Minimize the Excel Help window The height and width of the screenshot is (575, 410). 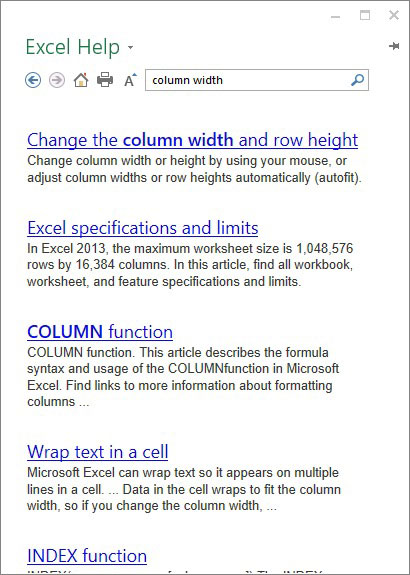pos(336,17)
